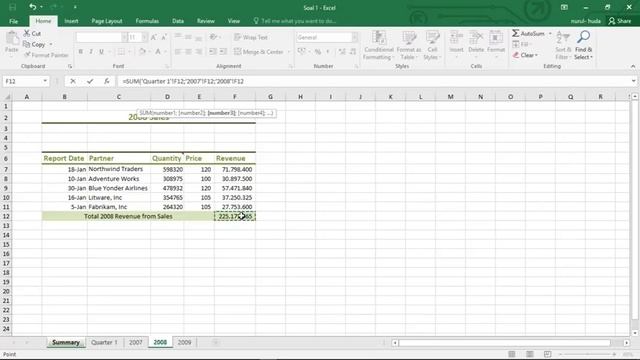This screenshot has height=360, width=640.
Task: Click the Fill Color bucket
Action: (x=142, y=52)
